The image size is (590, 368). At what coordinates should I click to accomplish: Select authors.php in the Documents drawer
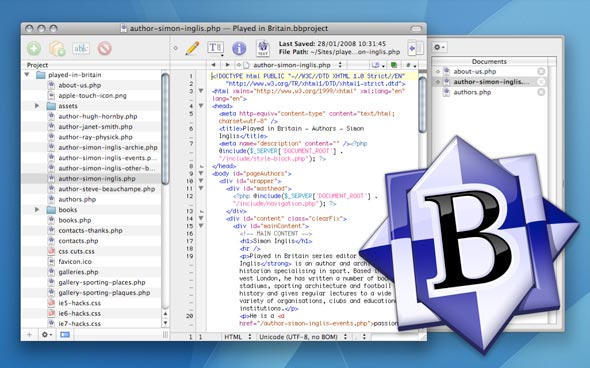point(472,92)
